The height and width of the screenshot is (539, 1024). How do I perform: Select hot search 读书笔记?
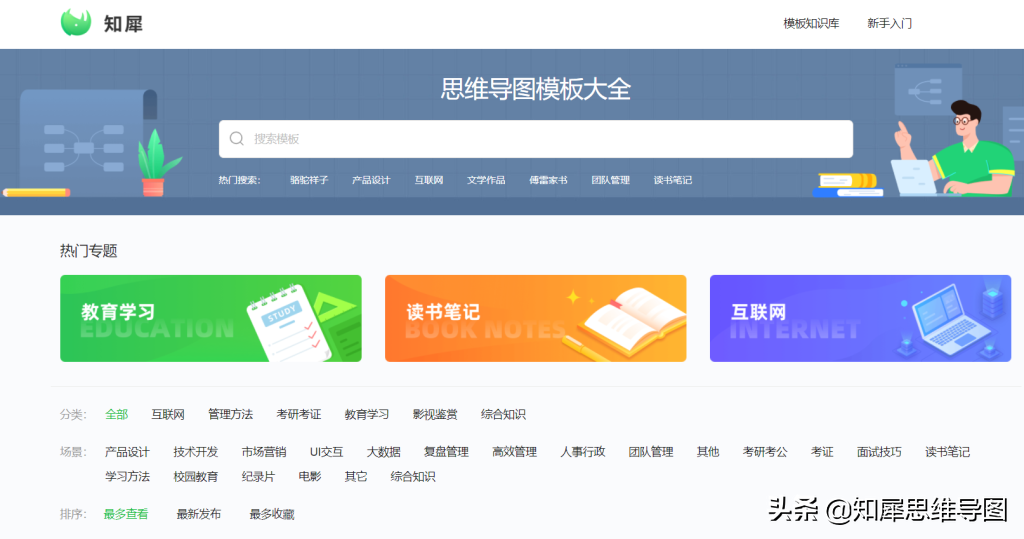point(673,180)
